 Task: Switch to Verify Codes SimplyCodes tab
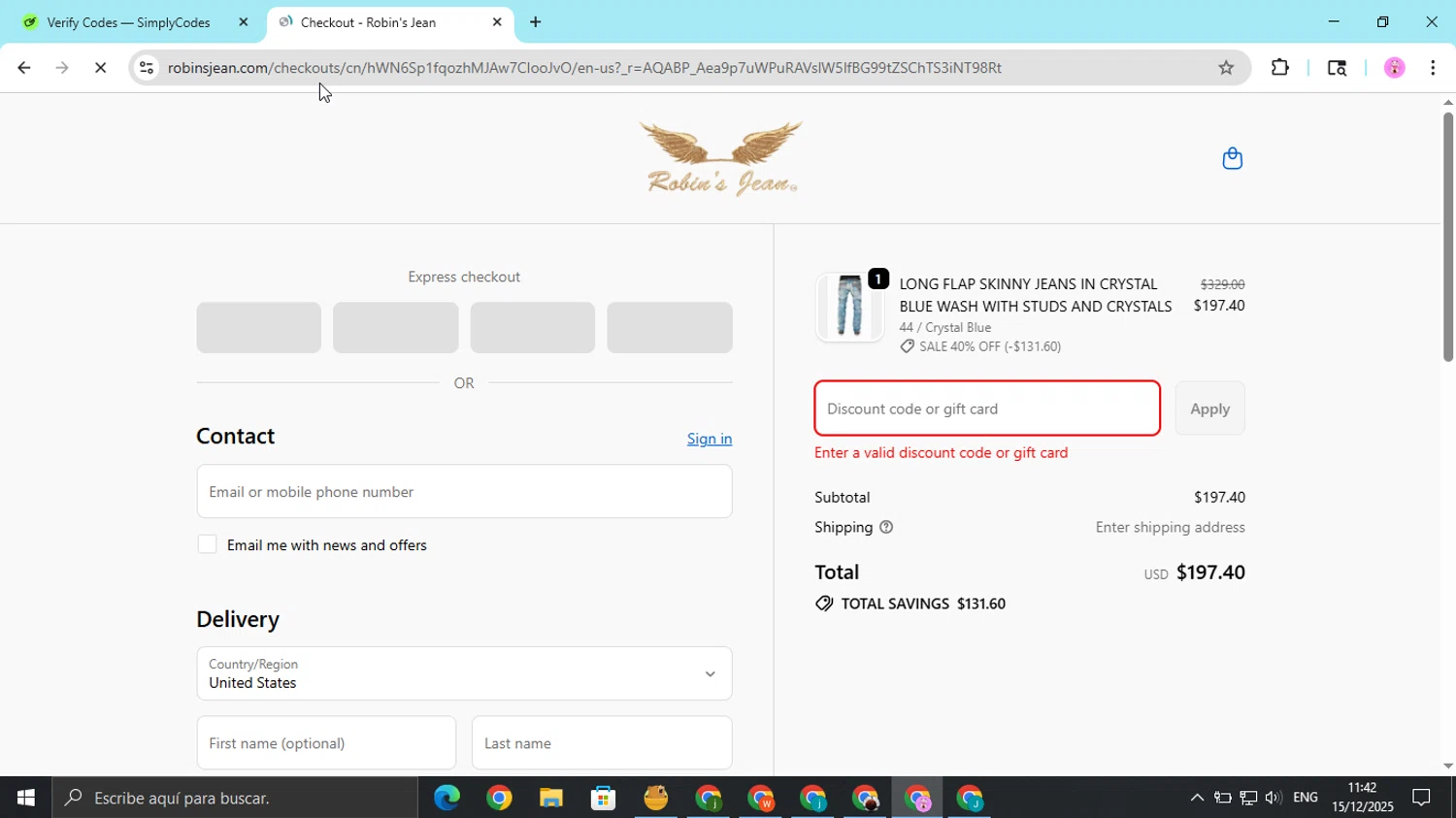pyautogui.click(x=129, y=22)
